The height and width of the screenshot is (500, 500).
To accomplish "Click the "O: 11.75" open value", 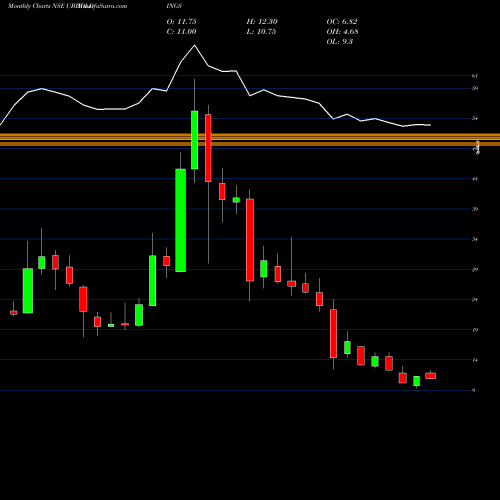I will point(181,22).
